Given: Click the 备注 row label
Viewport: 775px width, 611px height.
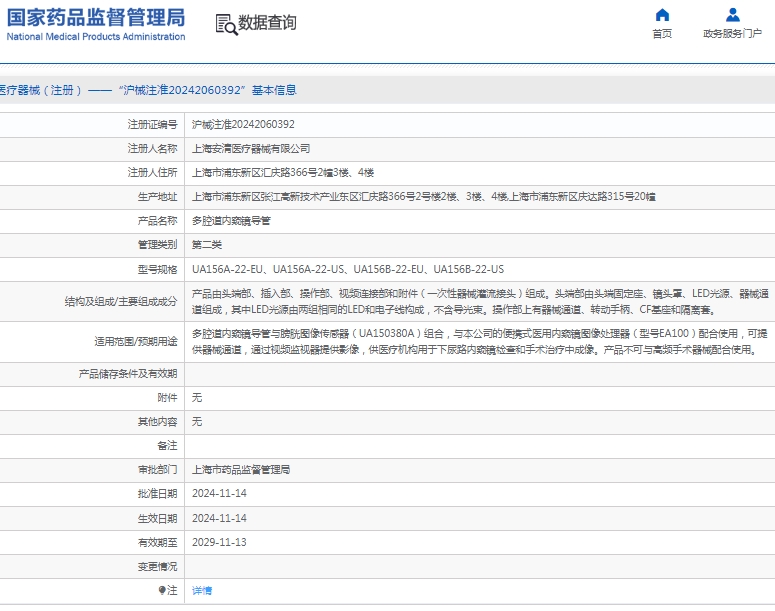Looking at the screenshot, I should (x=167, y=445).
